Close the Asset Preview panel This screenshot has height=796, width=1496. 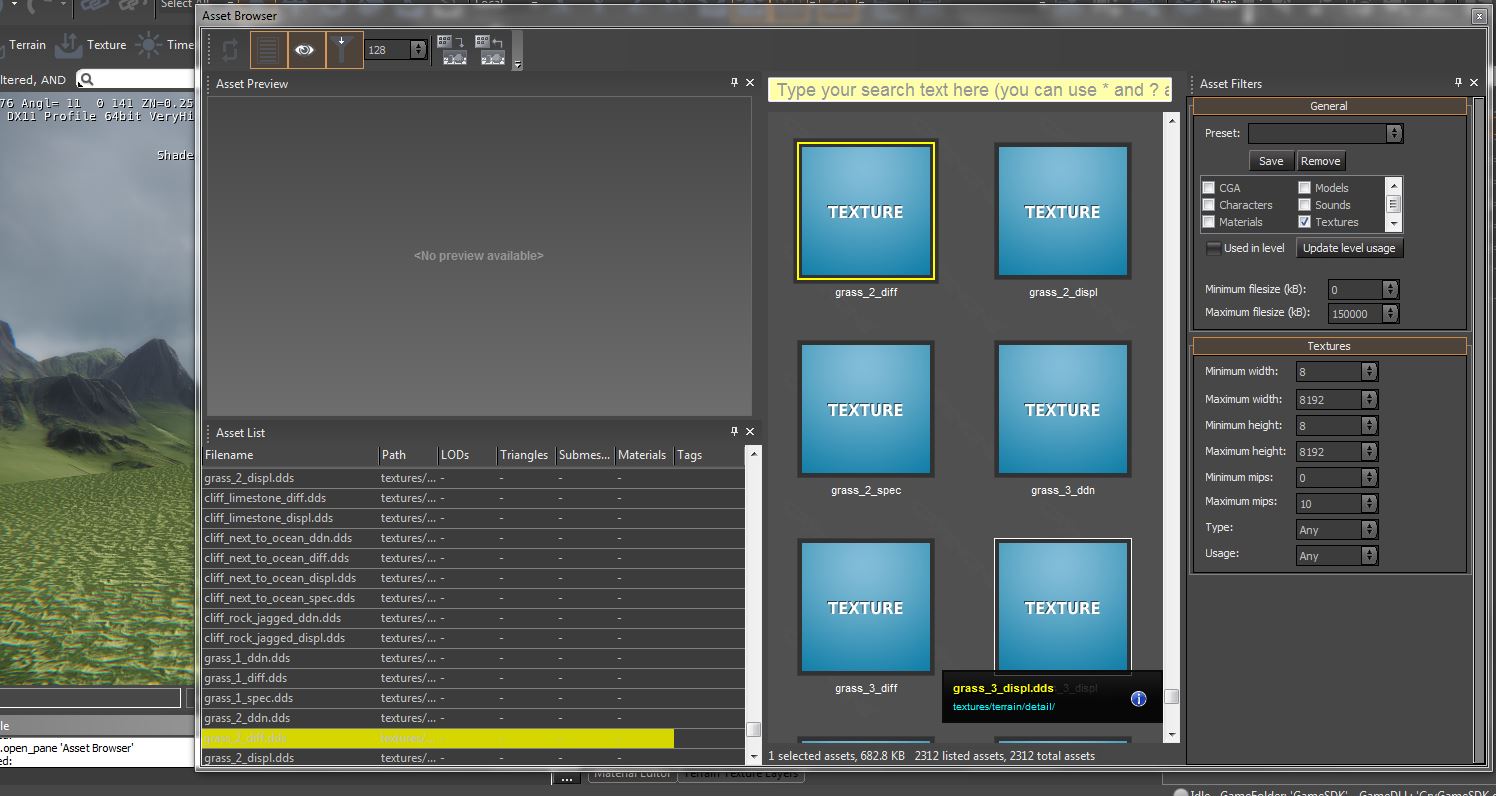[x=750, y=83]
